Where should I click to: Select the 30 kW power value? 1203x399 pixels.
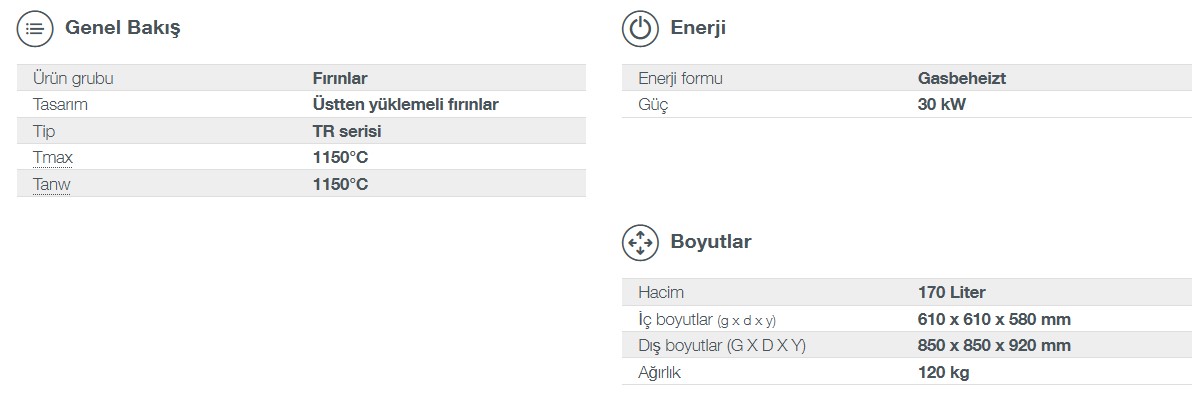click(942, 104)
